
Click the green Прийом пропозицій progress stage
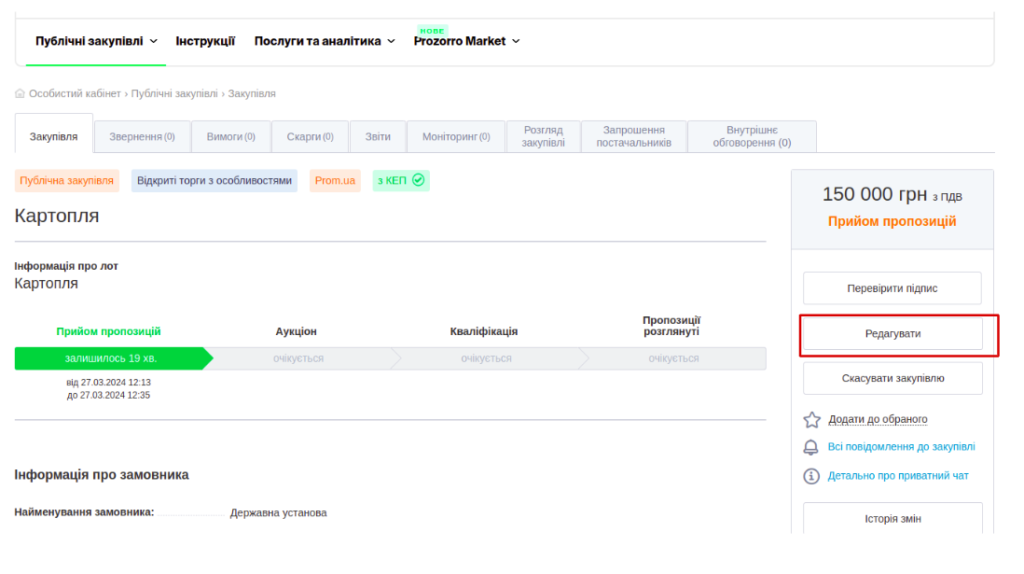110,358
